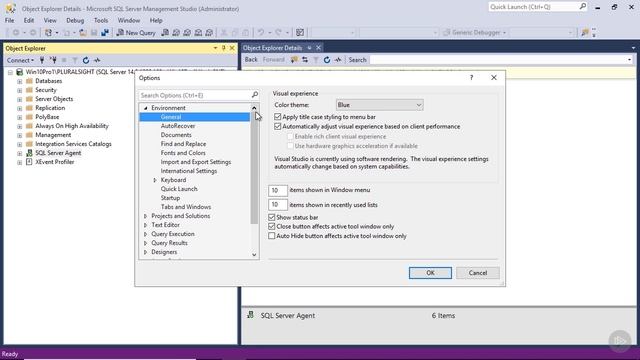Open the Connect dropdown in Object Explorer
Image resolution: width=640 pixels, height=360 pixels.
[20, 60]
